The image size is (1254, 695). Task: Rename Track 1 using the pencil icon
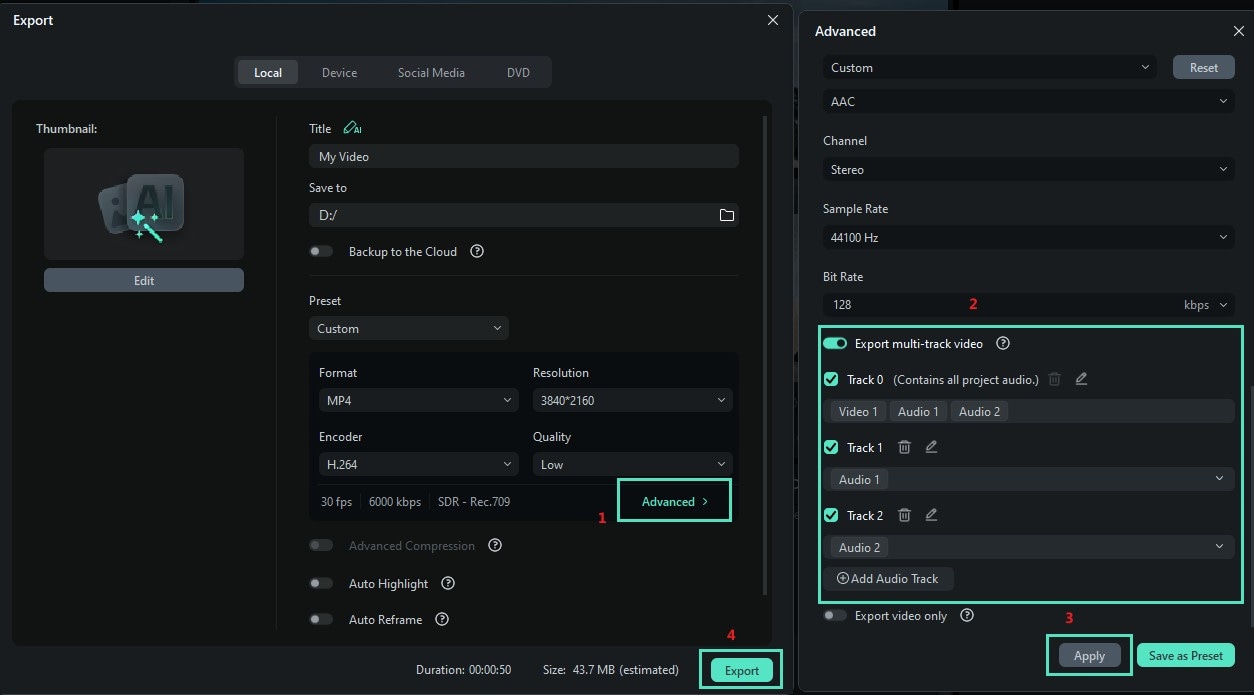pyautogui.click(x=931, y=447)
